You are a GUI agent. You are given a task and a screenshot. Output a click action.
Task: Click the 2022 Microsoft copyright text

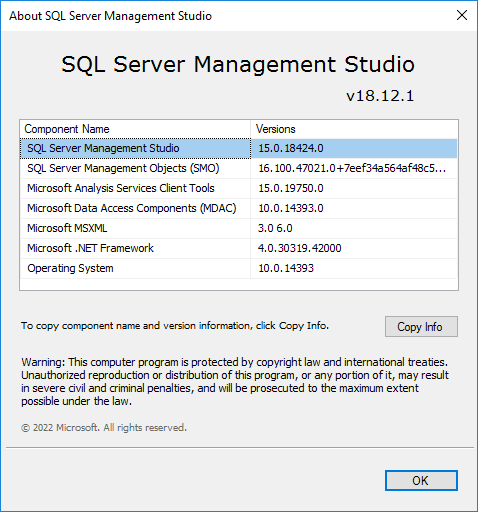[104, 428]
